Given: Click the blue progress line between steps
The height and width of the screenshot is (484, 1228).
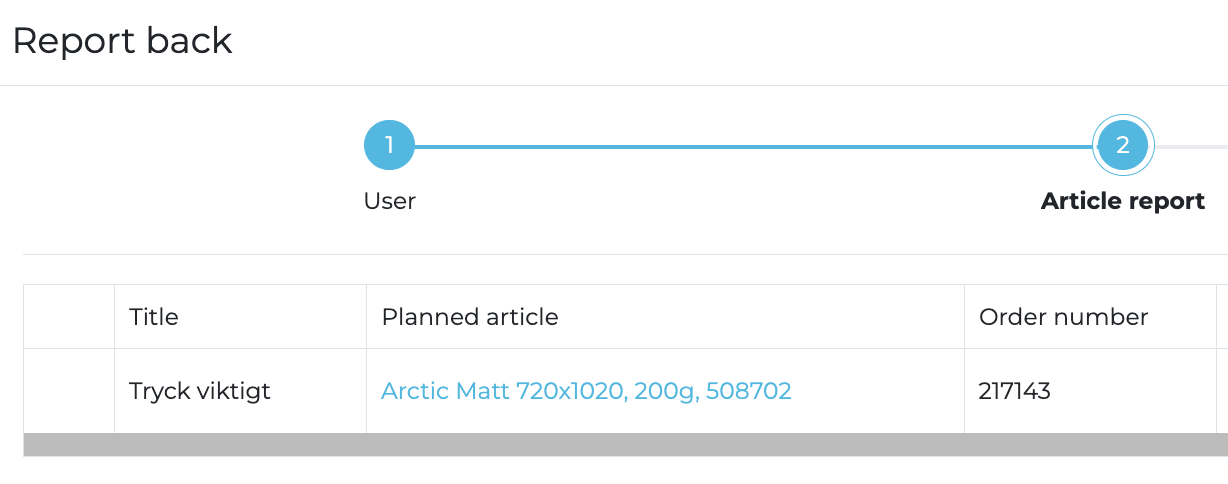Looking at the screenshot, I should (750, 147).
